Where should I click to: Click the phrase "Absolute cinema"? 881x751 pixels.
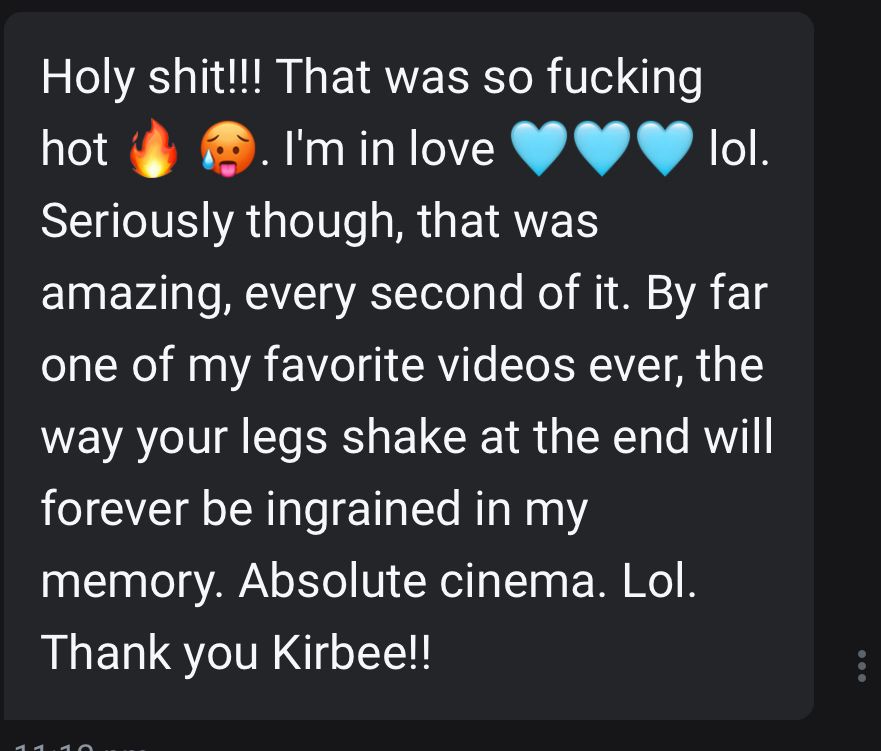pos(416,581)
